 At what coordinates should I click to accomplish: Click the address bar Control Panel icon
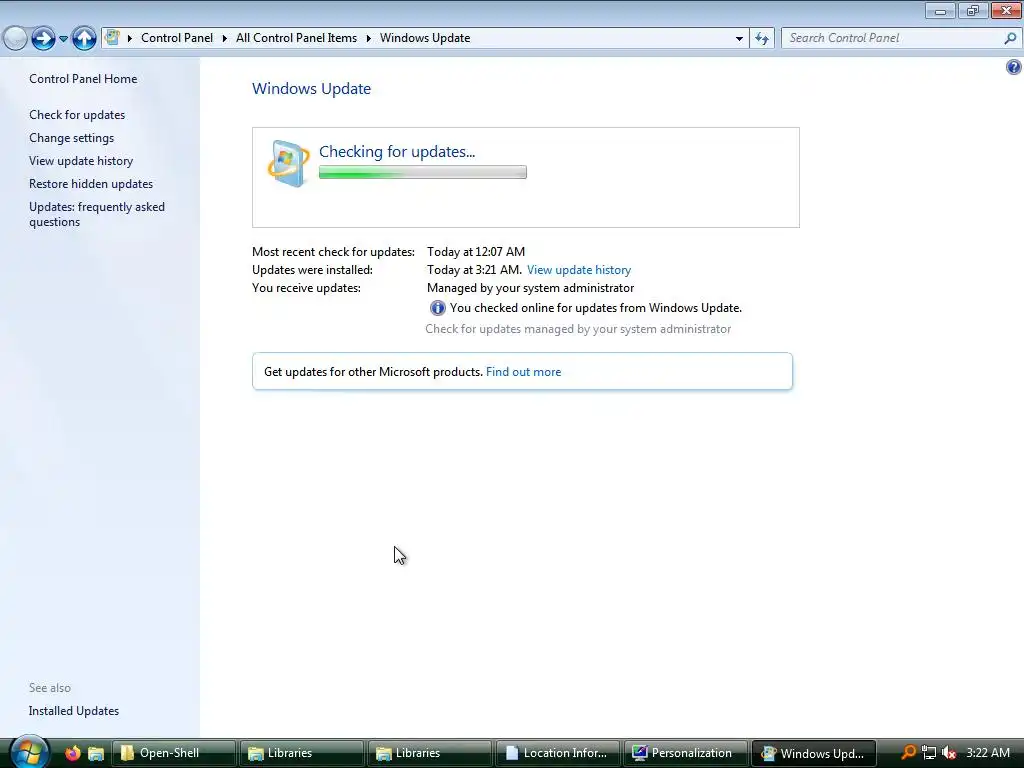pyautogui.click(x=112, y=37)
